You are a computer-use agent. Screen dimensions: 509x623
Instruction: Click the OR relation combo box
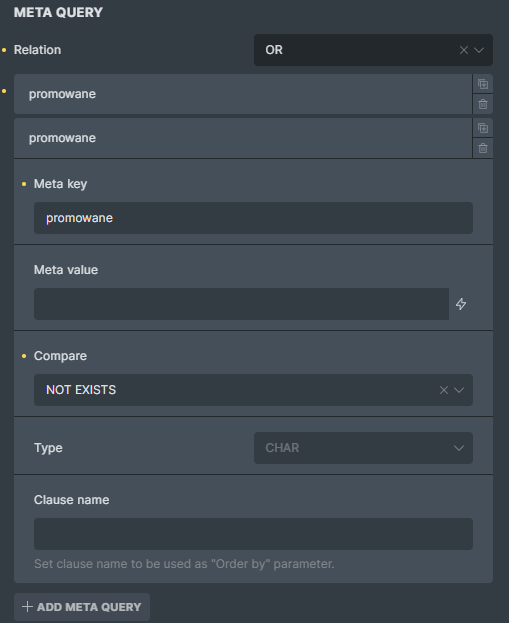click(373, 50)
